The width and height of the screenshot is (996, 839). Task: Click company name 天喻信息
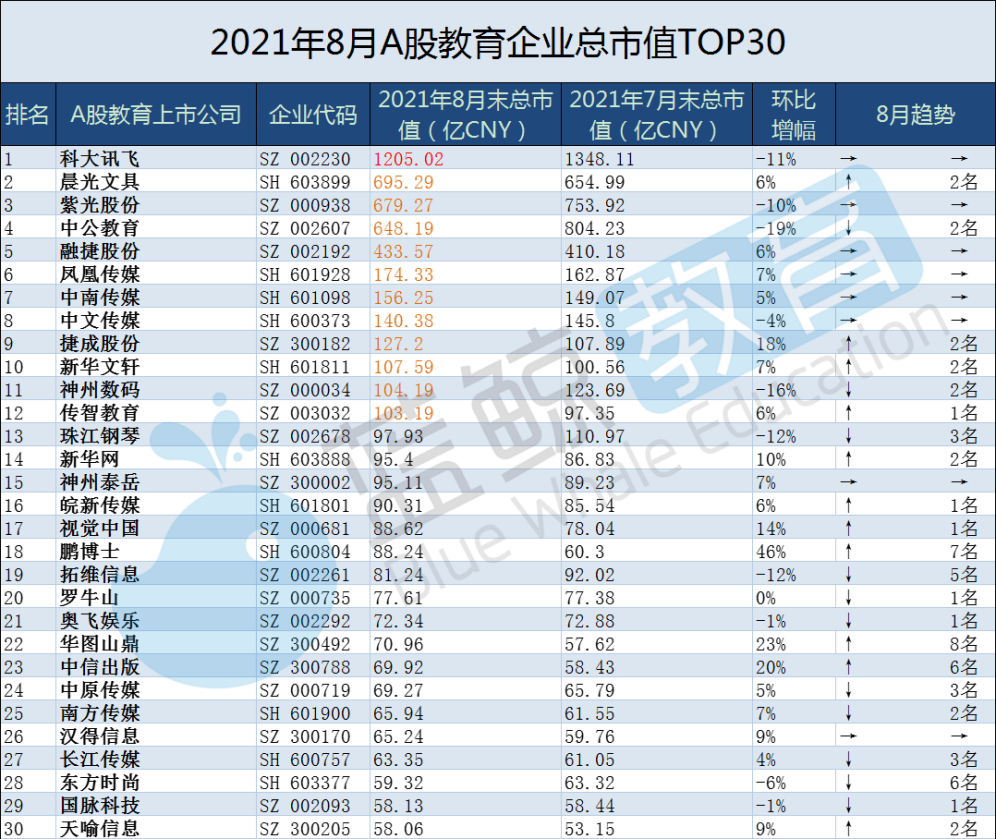click(99, 828)
